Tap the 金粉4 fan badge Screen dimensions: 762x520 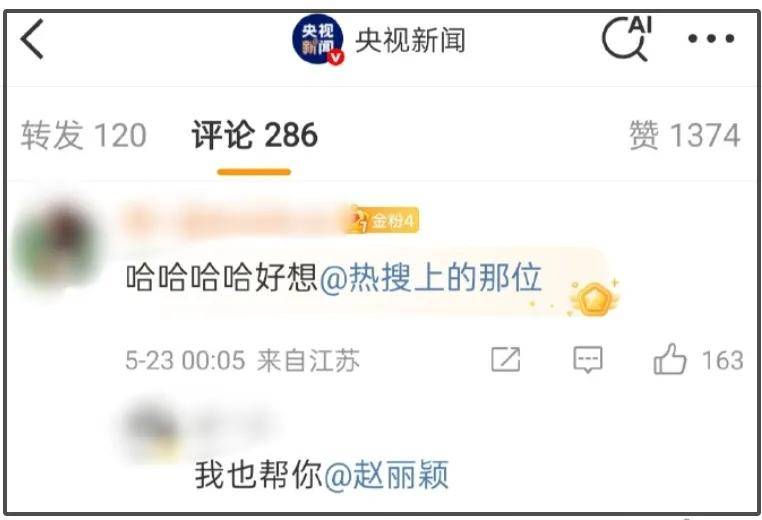click(382, 221)
